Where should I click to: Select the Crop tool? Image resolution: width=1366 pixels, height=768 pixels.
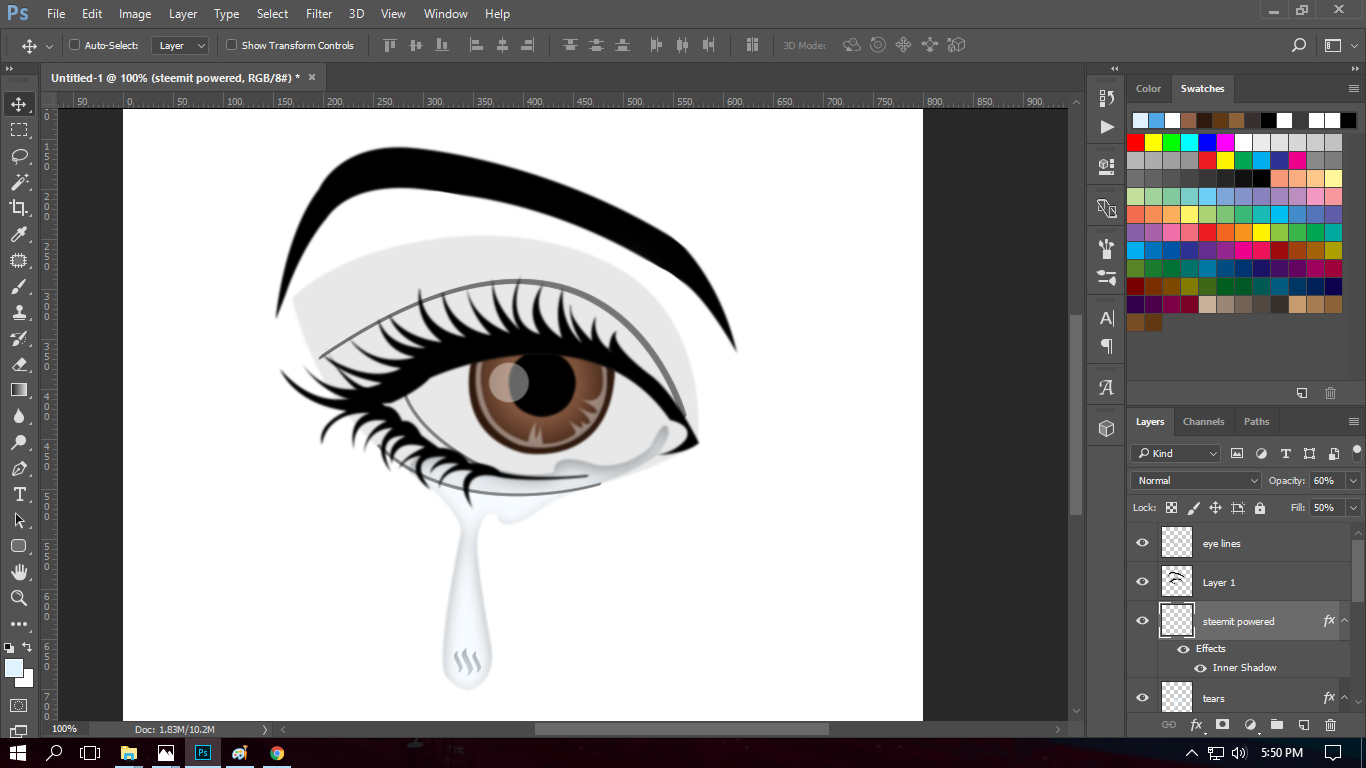pos(19,208)
